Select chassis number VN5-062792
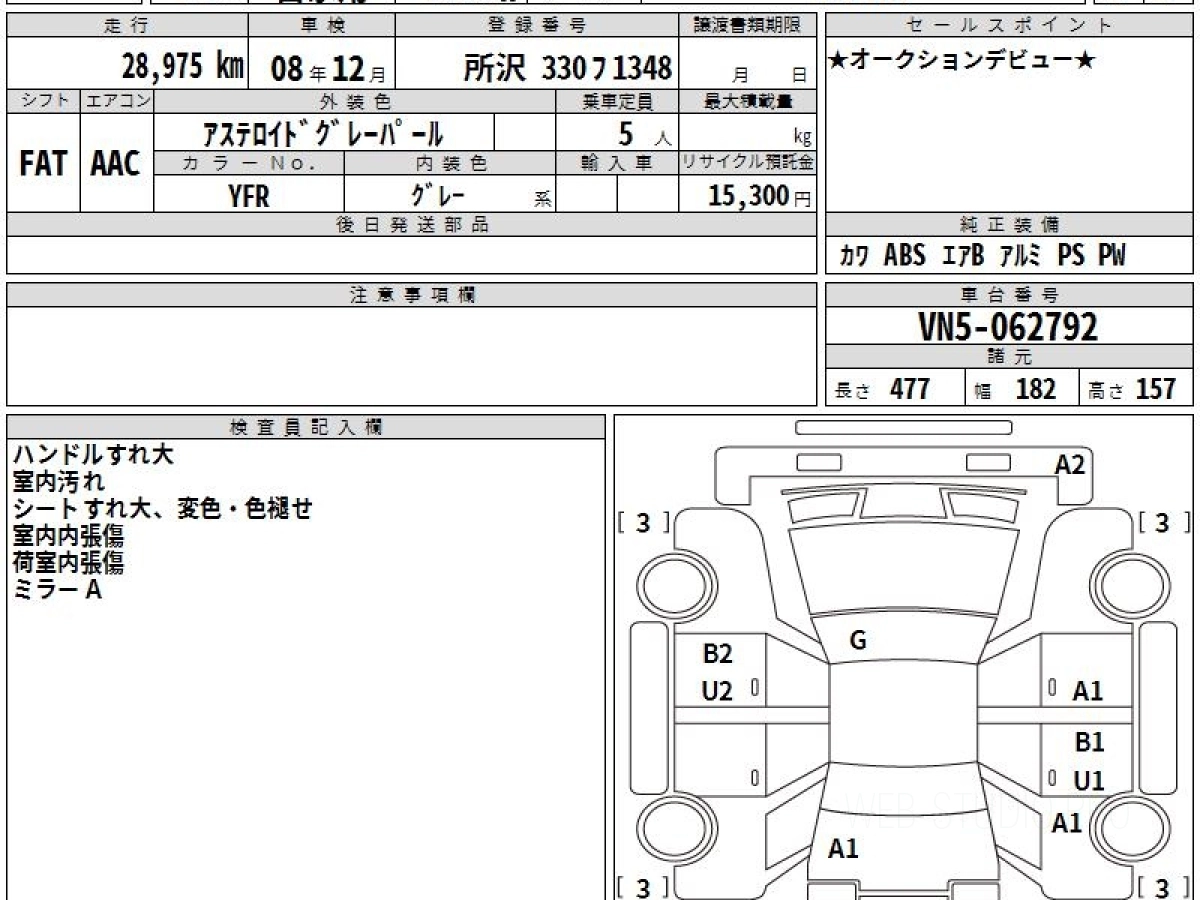Screen dimensions: 1200x900 point(1008,326)
